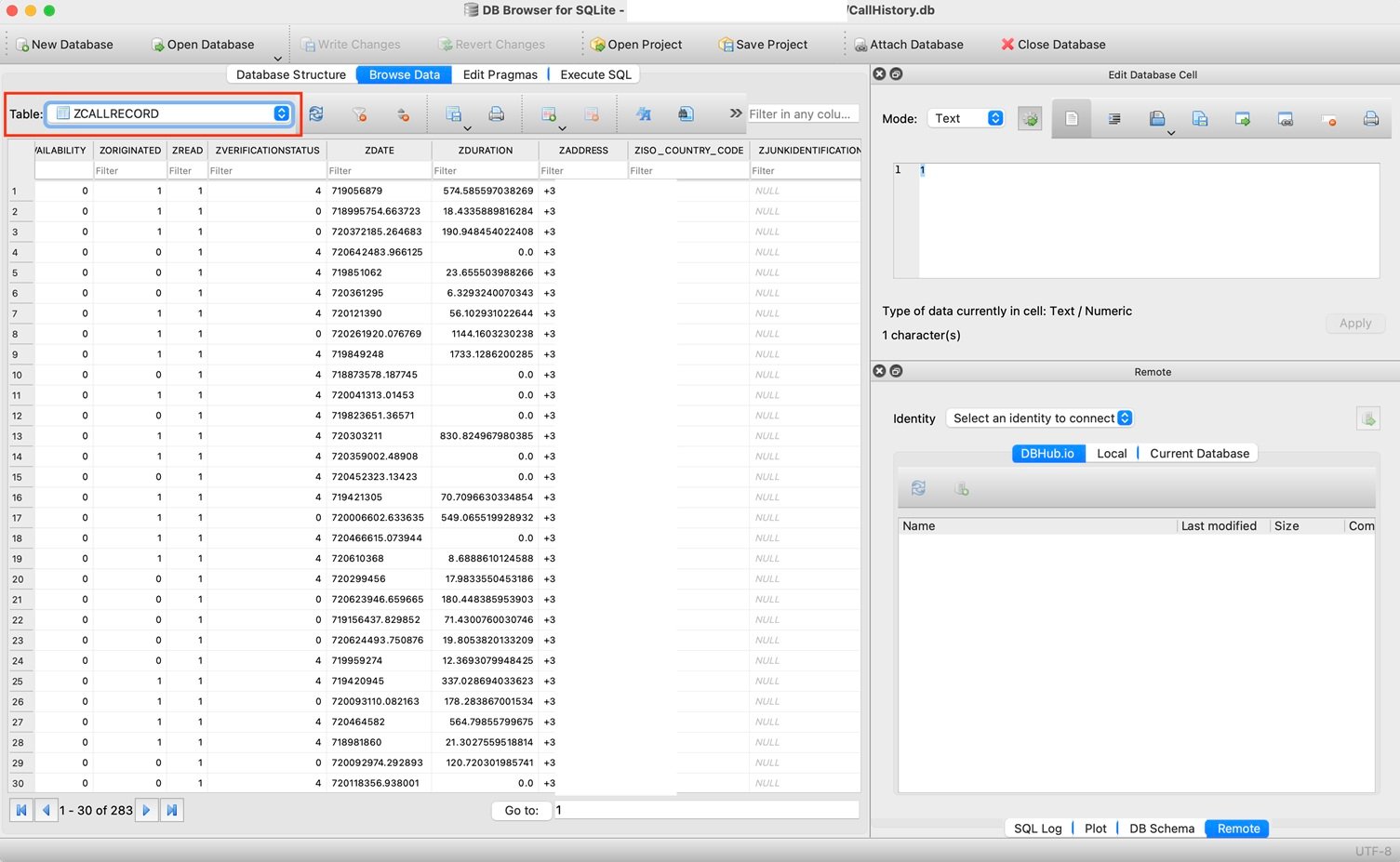Screen dimensions: 1400x862
Task: Clear all filters using the funnel icon
Action: (359, 113)
